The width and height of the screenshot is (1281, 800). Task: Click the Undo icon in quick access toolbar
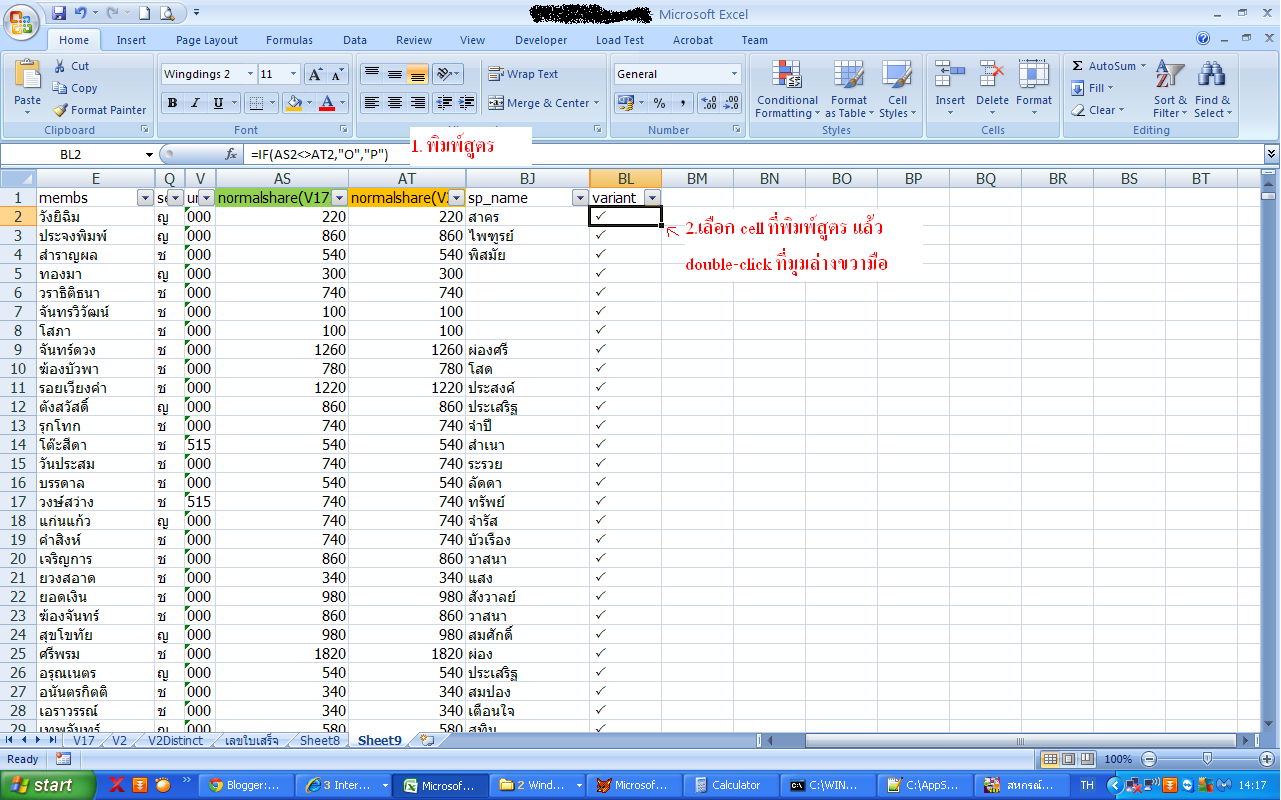tap(80, 13)
